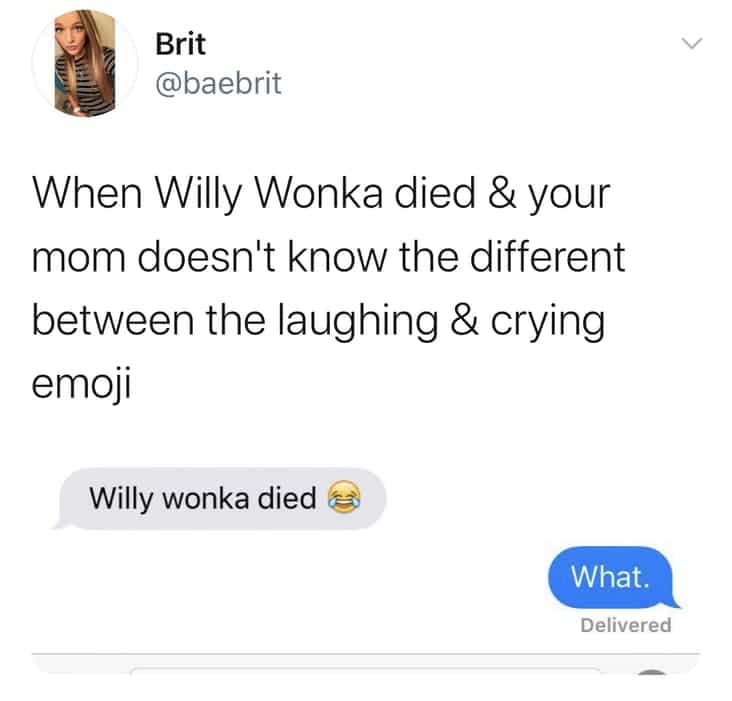This screenshot has width=732, height=701.
Task: Click the word laughing in the tweet
Action: [x=359, y=322]
